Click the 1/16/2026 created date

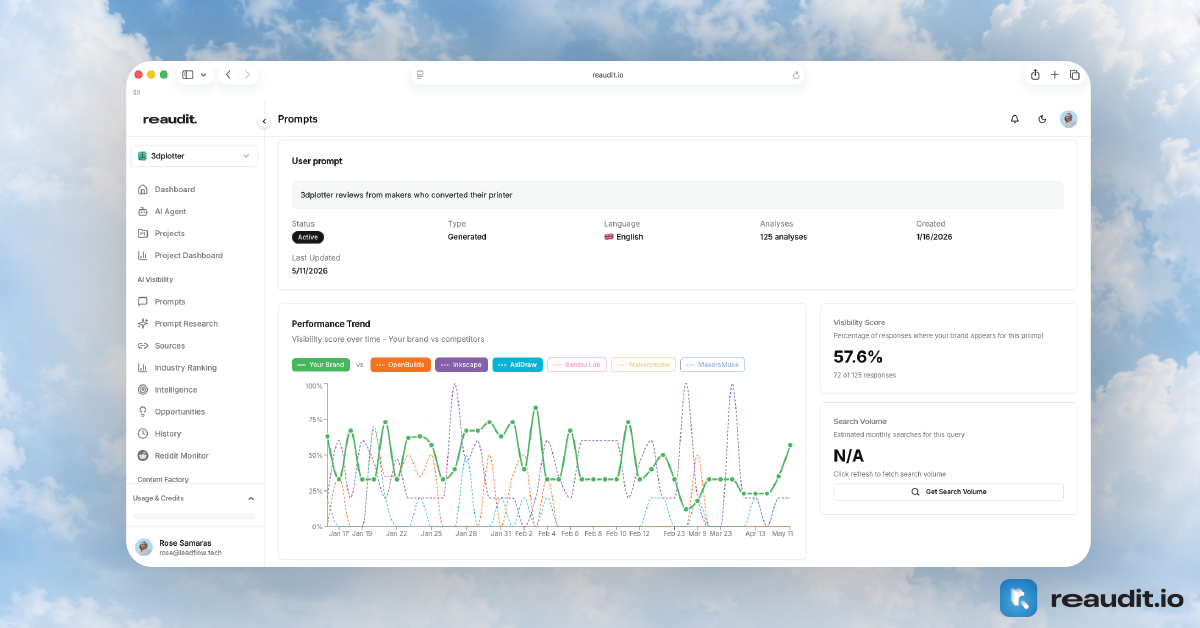tap(935, 237)
